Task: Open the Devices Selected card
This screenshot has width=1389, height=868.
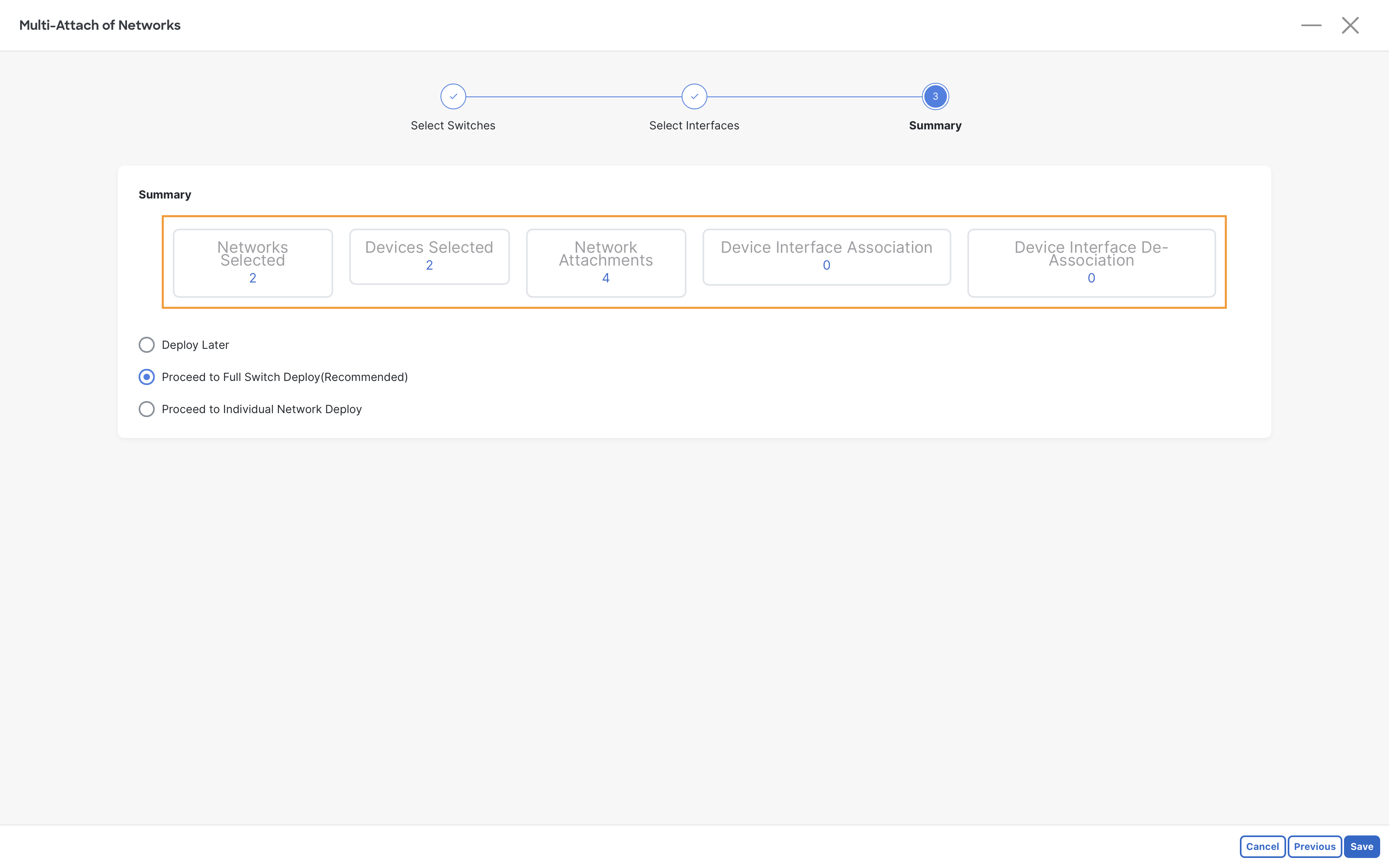Action: point(429,257)
